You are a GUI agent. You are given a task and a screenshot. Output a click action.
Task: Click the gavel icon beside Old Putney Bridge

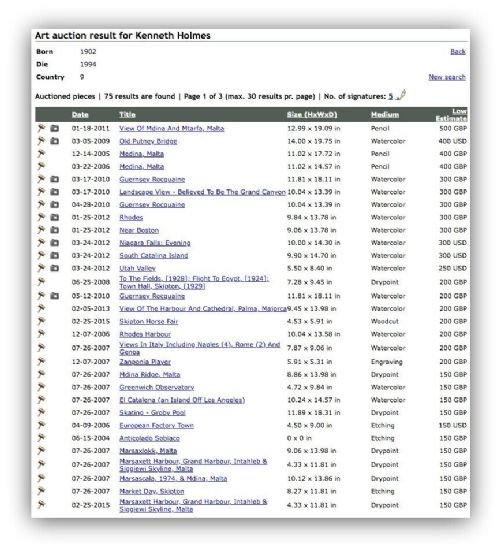41,141
